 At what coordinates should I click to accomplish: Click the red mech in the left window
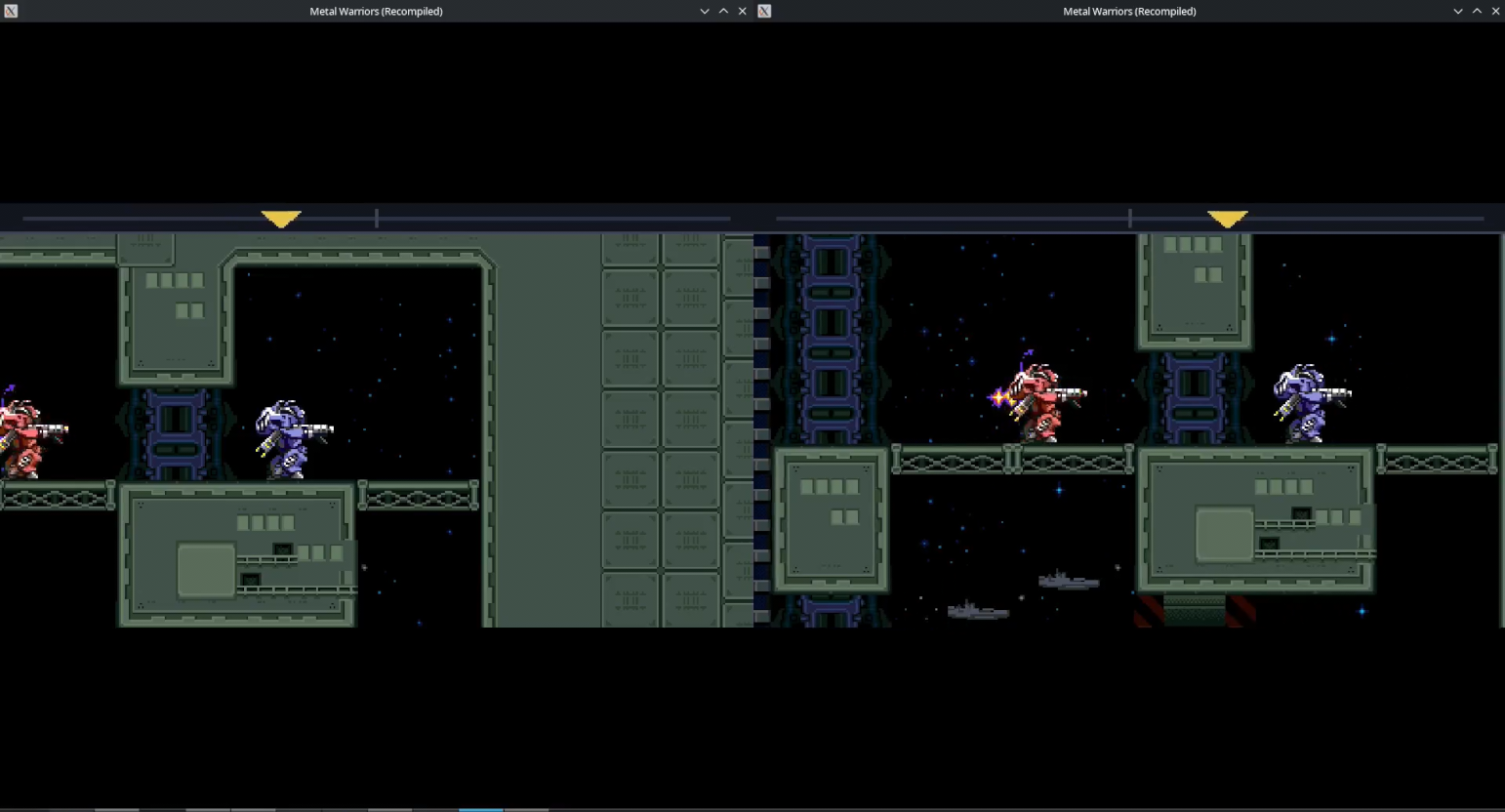[32, 433]
